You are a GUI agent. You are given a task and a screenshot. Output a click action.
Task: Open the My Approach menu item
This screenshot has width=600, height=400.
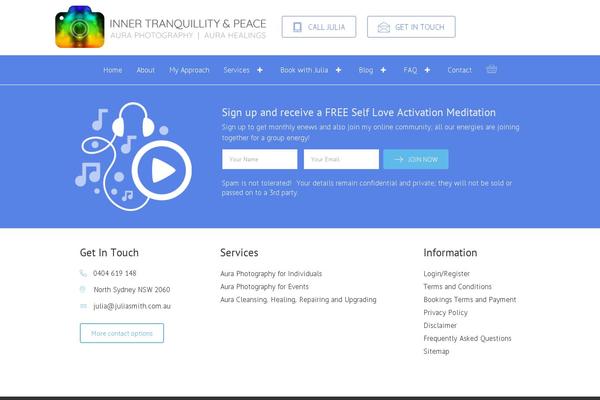point(189,70)
